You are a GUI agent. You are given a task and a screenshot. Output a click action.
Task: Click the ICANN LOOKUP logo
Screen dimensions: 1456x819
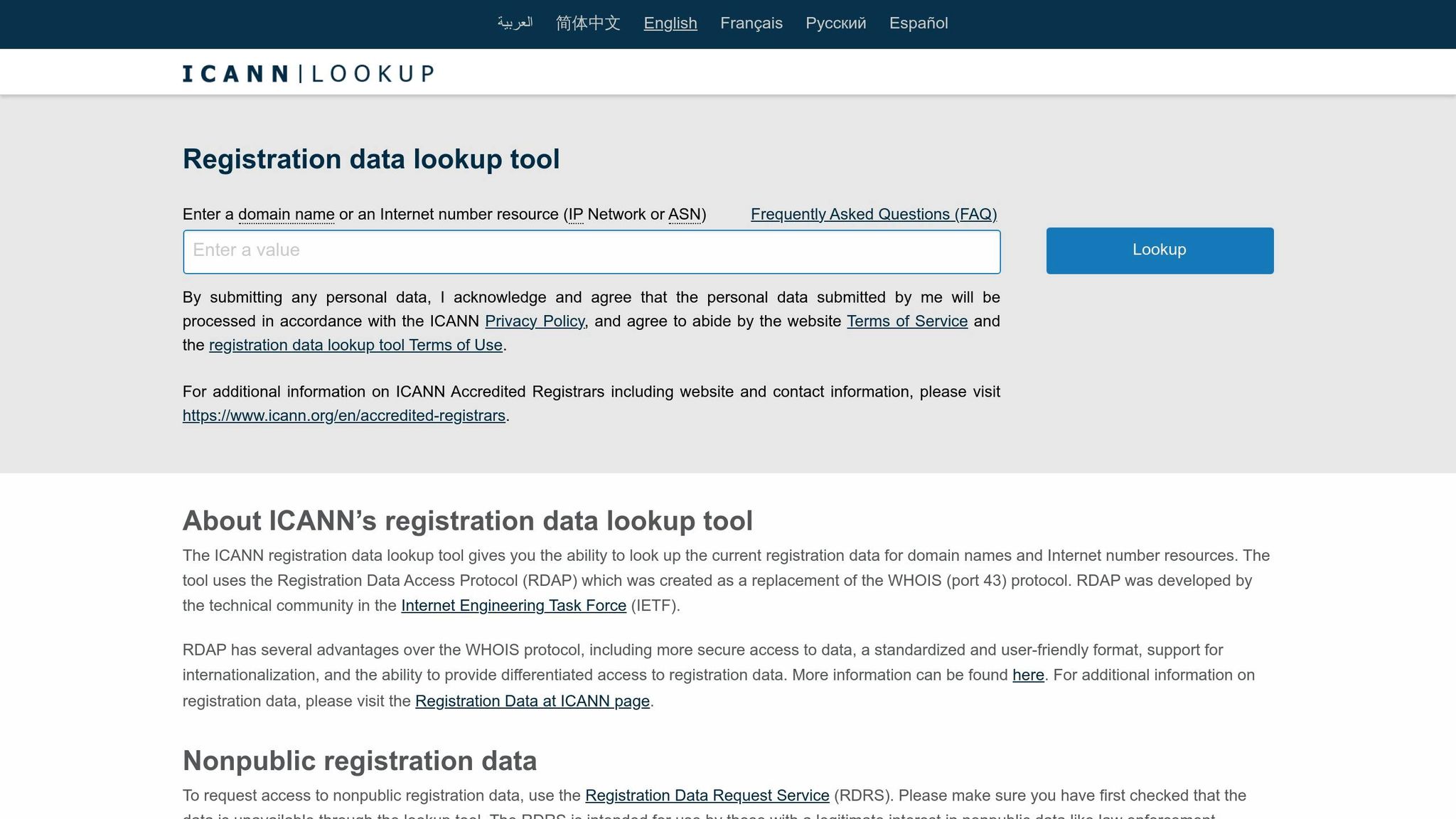(x=308, y=72)
